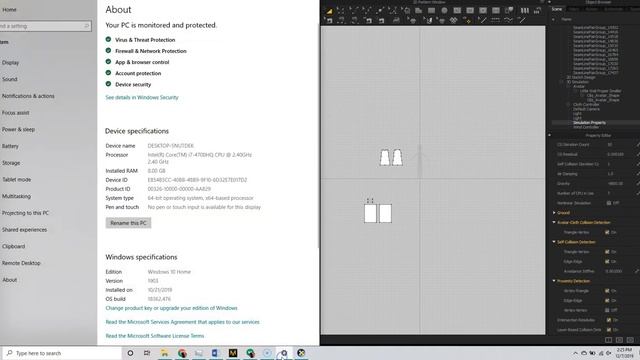Open File Explorer from the taskbar
Screen dimensions: 640x360
coord(164,353)
